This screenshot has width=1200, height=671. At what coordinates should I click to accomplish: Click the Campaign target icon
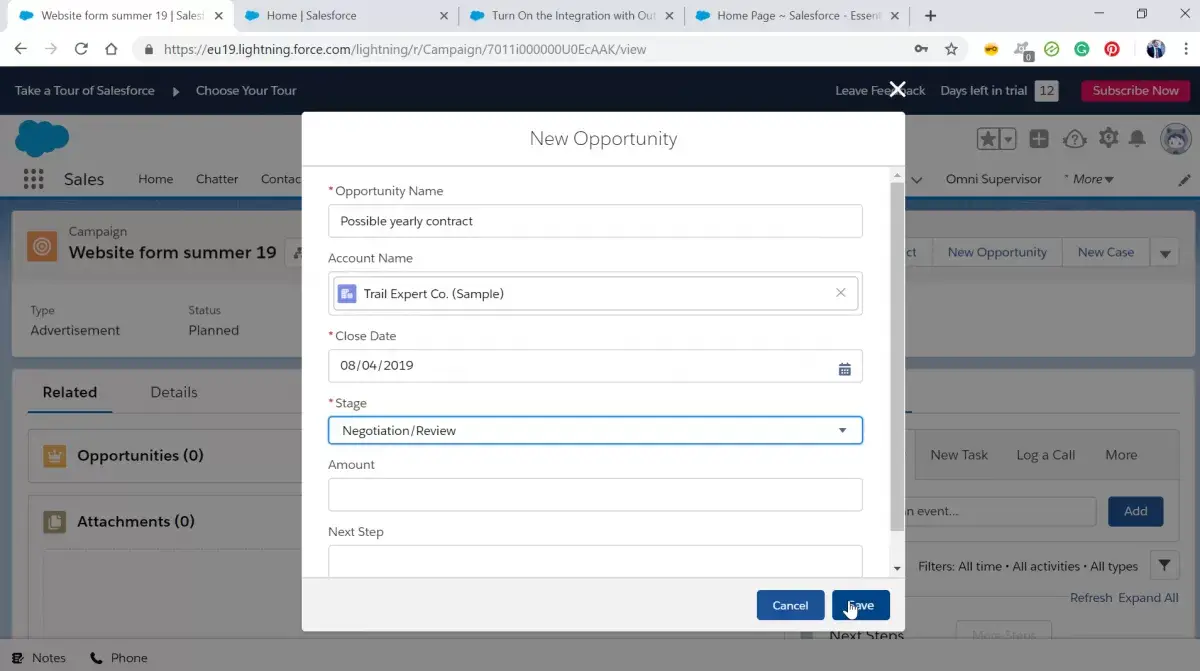click(42, 245)
